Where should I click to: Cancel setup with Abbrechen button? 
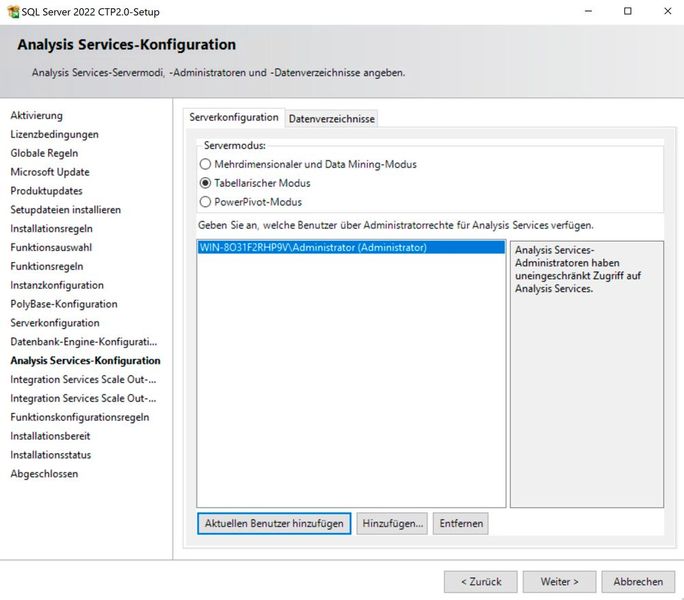click(x=638, y=582)
